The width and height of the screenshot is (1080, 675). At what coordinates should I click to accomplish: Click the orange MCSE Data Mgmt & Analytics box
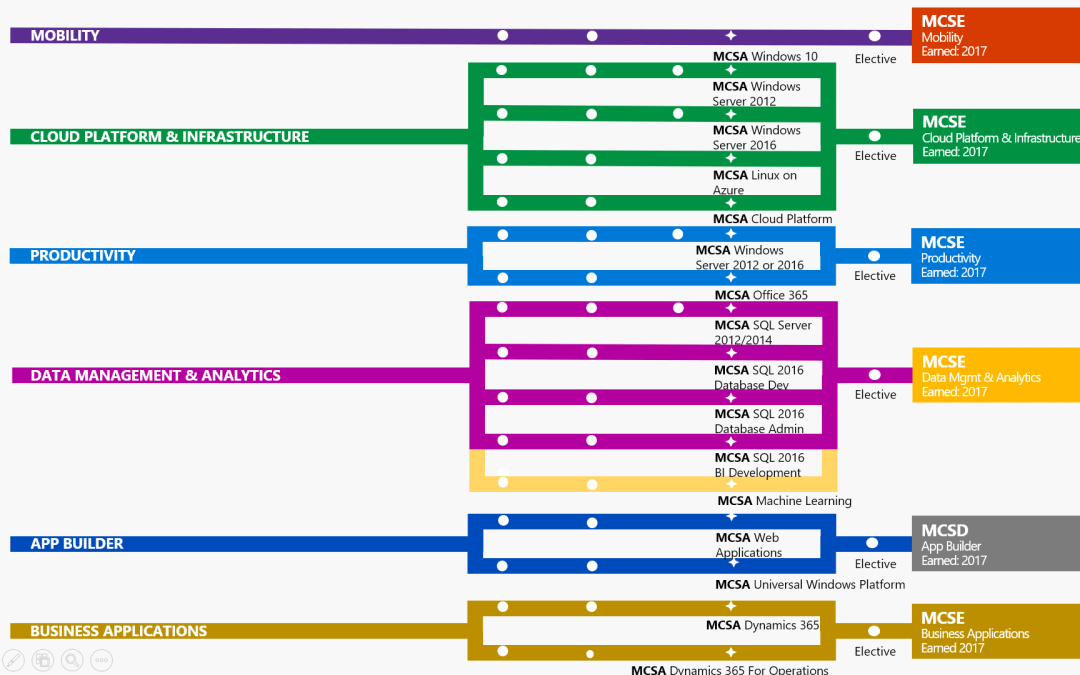(995, 375)
